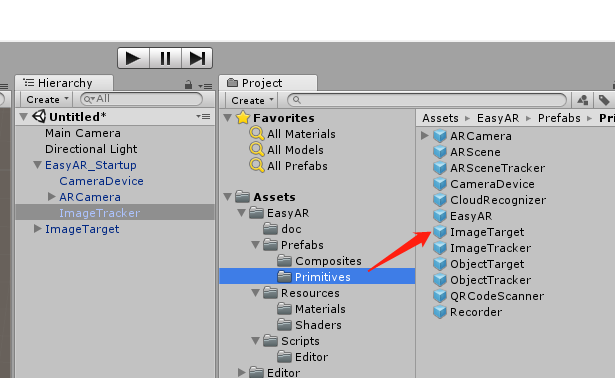Collapse the Assets folder arrow

pos(227,197)
